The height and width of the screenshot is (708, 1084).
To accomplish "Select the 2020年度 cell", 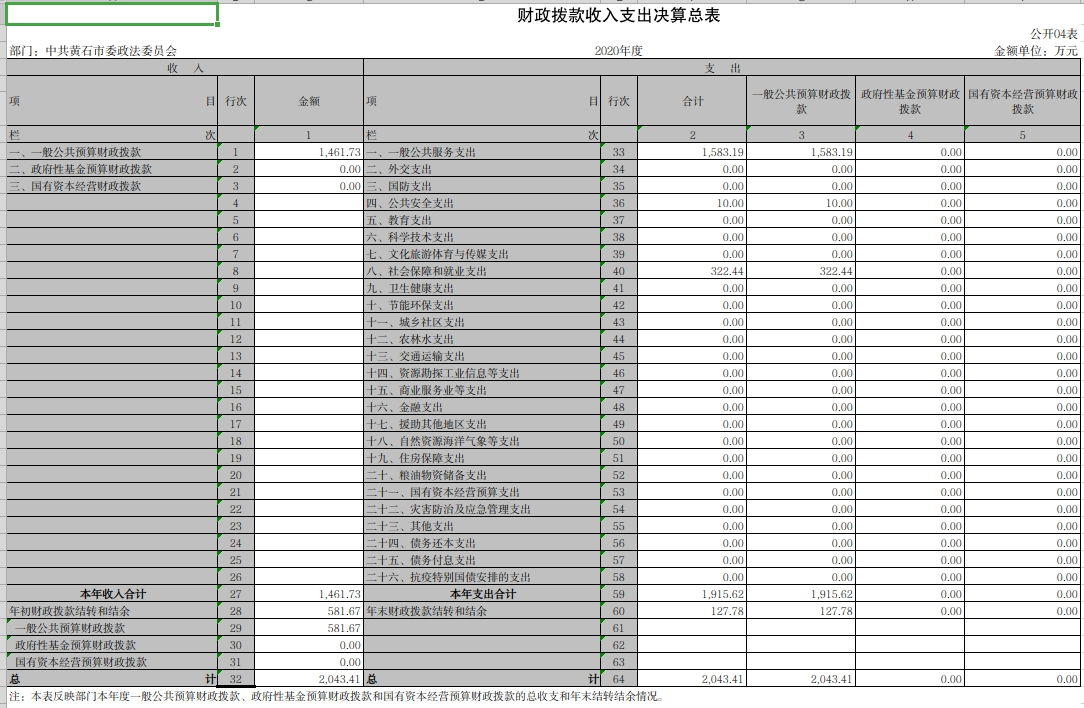I will [618, 50].
